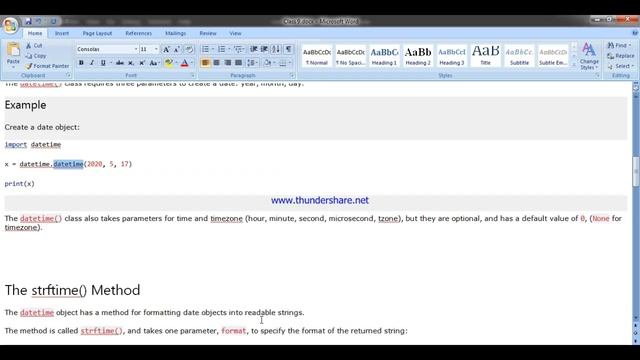Toggle superscript formatting
Screen dimensions: 640x360
(142, 63)
